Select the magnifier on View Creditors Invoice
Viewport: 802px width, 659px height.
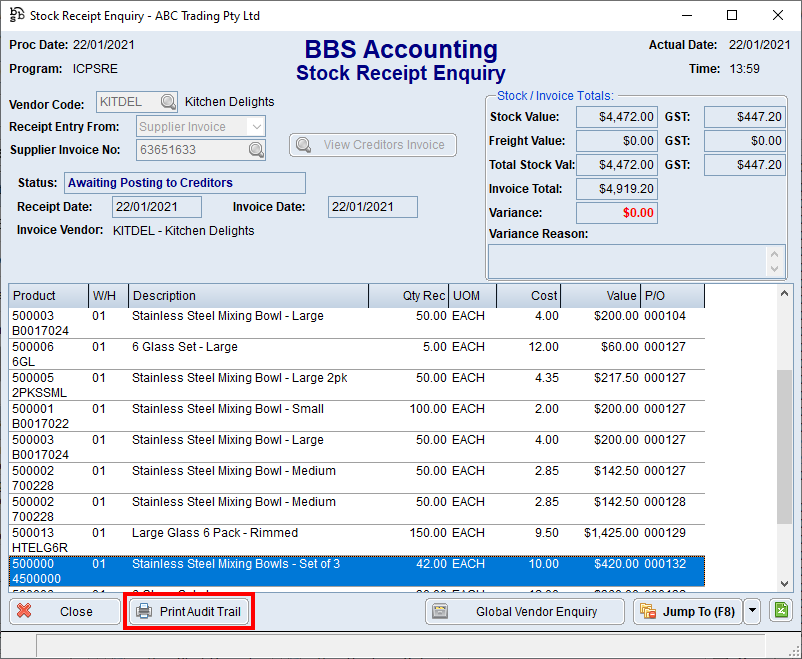coord(301,144)
